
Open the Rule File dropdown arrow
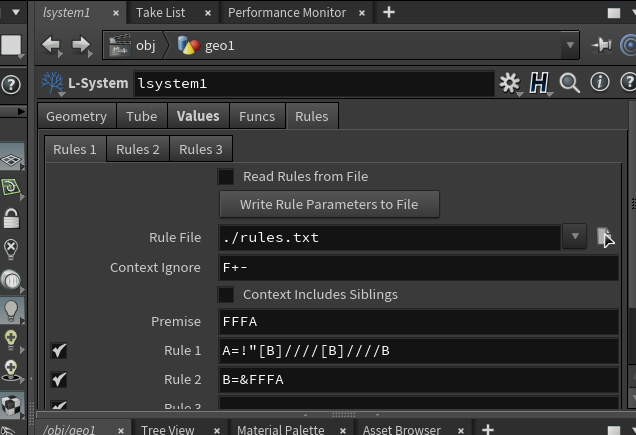575,236
